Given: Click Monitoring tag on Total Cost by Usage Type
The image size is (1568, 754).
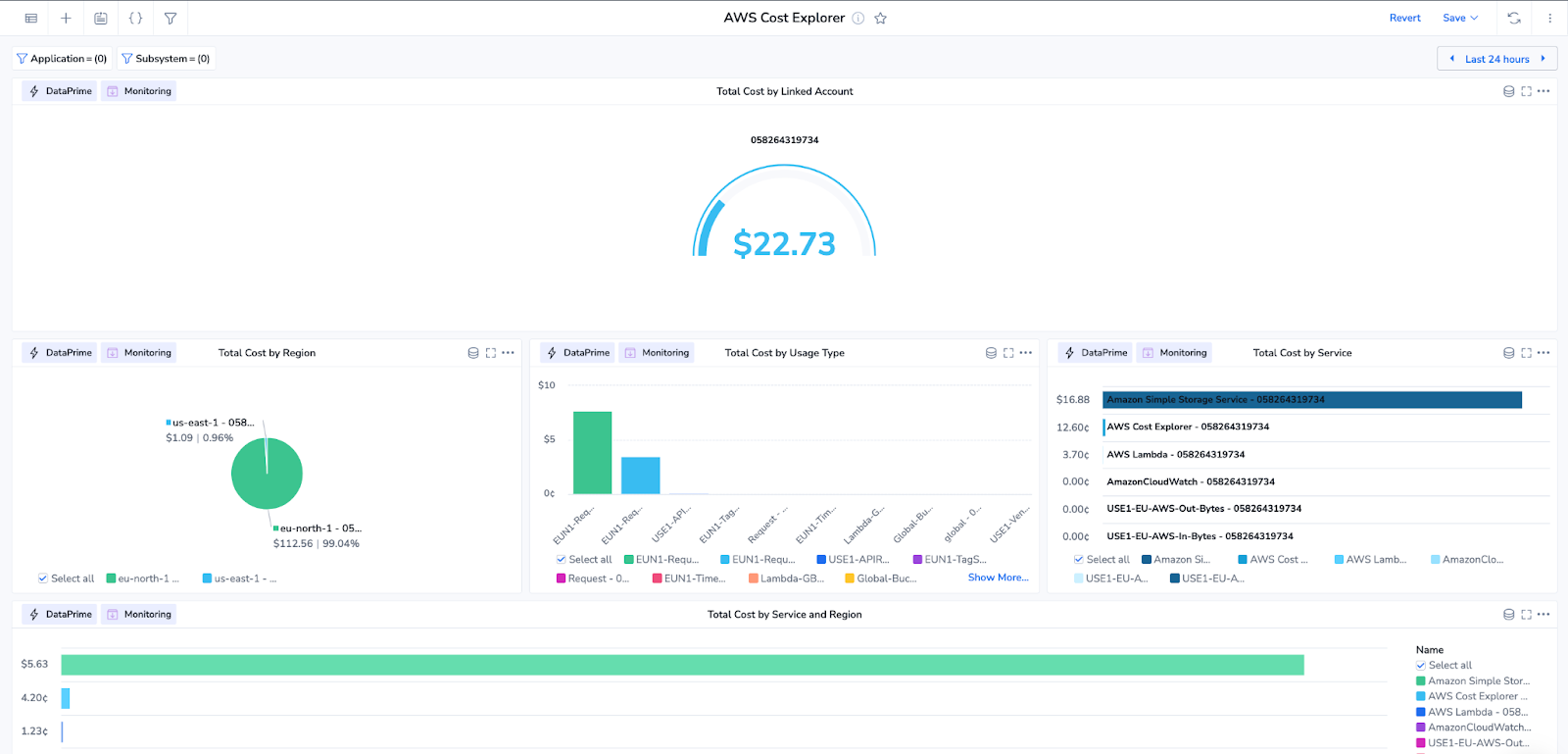Looking at the screenshot, I should (657, 353).
